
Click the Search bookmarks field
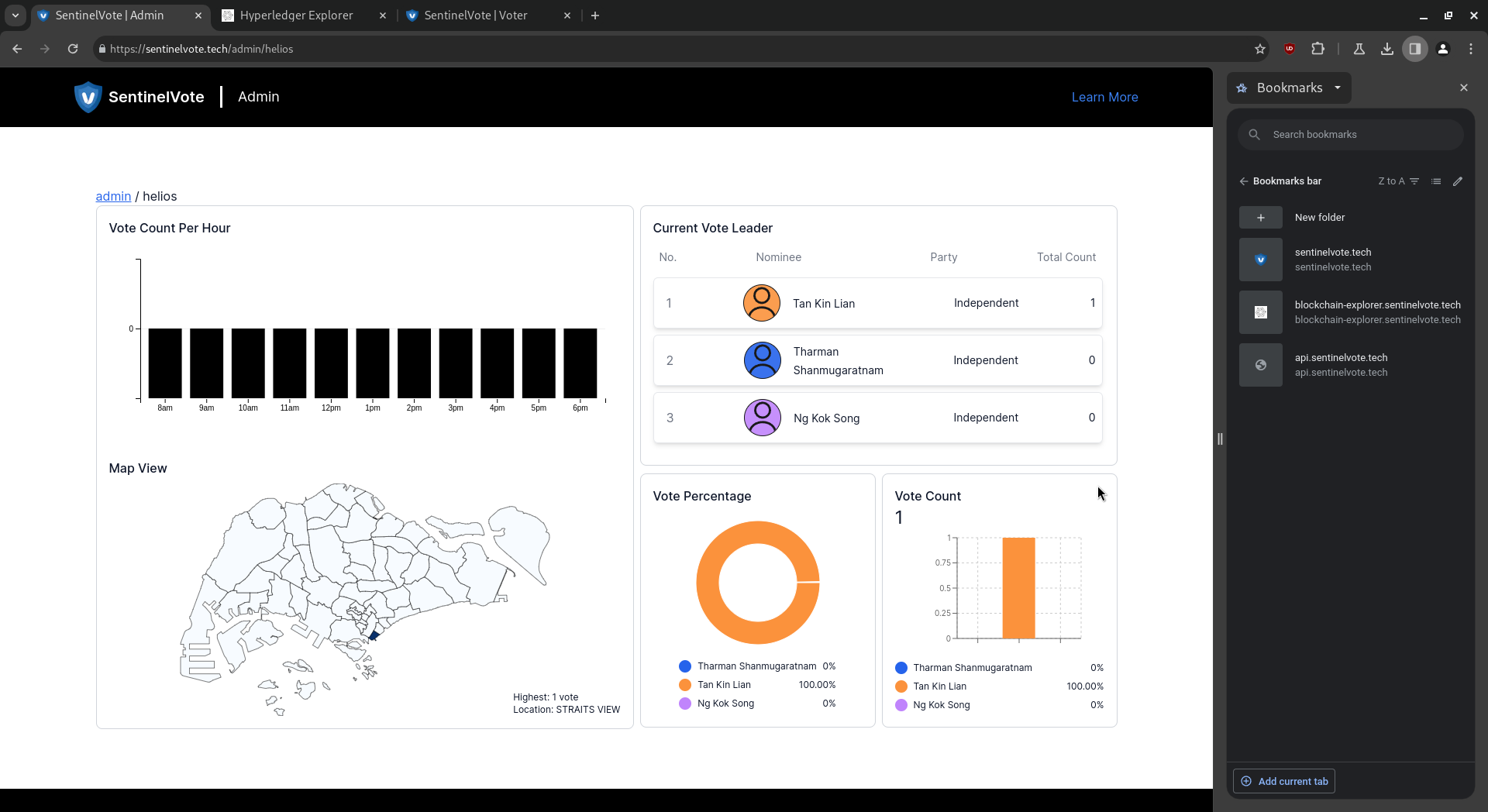click(x=1351, y=135)
